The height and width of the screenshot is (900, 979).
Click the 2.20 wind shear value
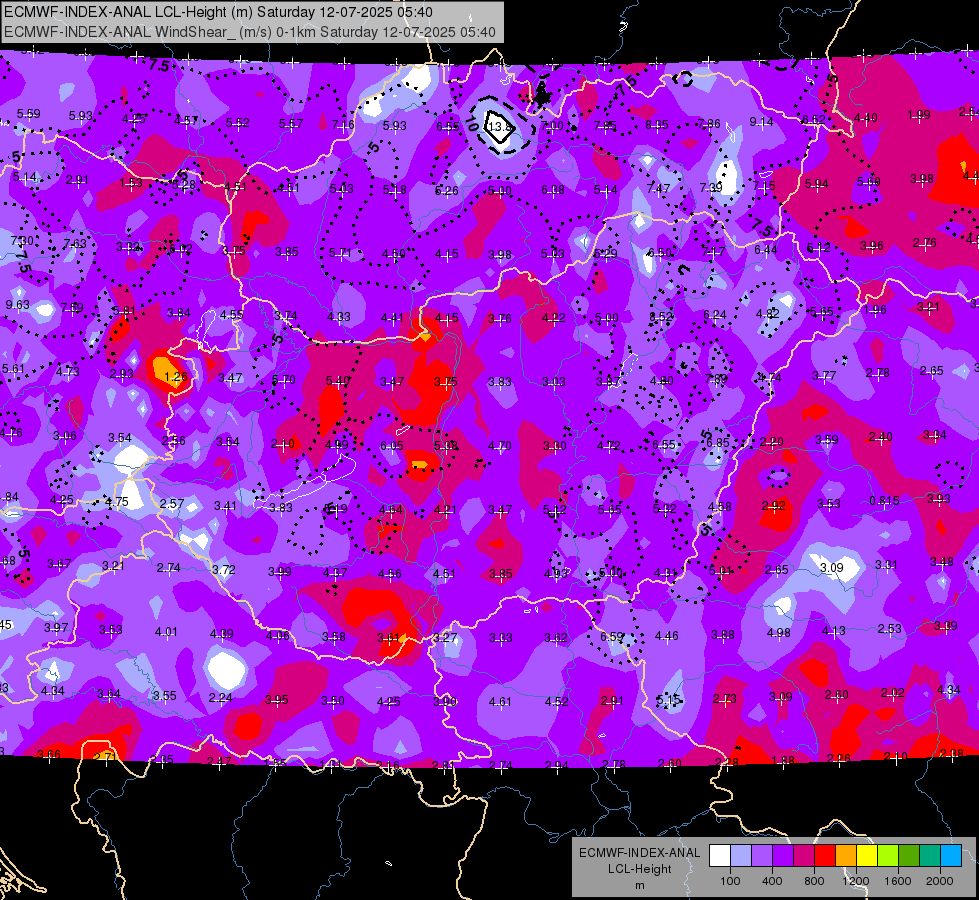(771, 442)
